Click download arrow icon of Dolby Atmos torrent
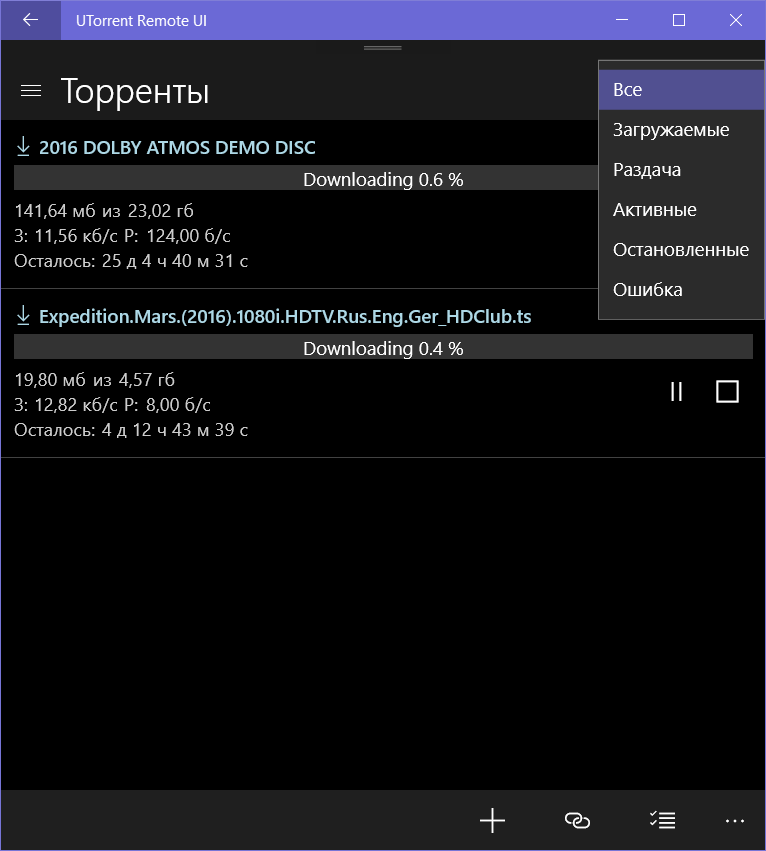Image resolution: width=766 pixels, height=851 pixels. [x=23, y=147]
